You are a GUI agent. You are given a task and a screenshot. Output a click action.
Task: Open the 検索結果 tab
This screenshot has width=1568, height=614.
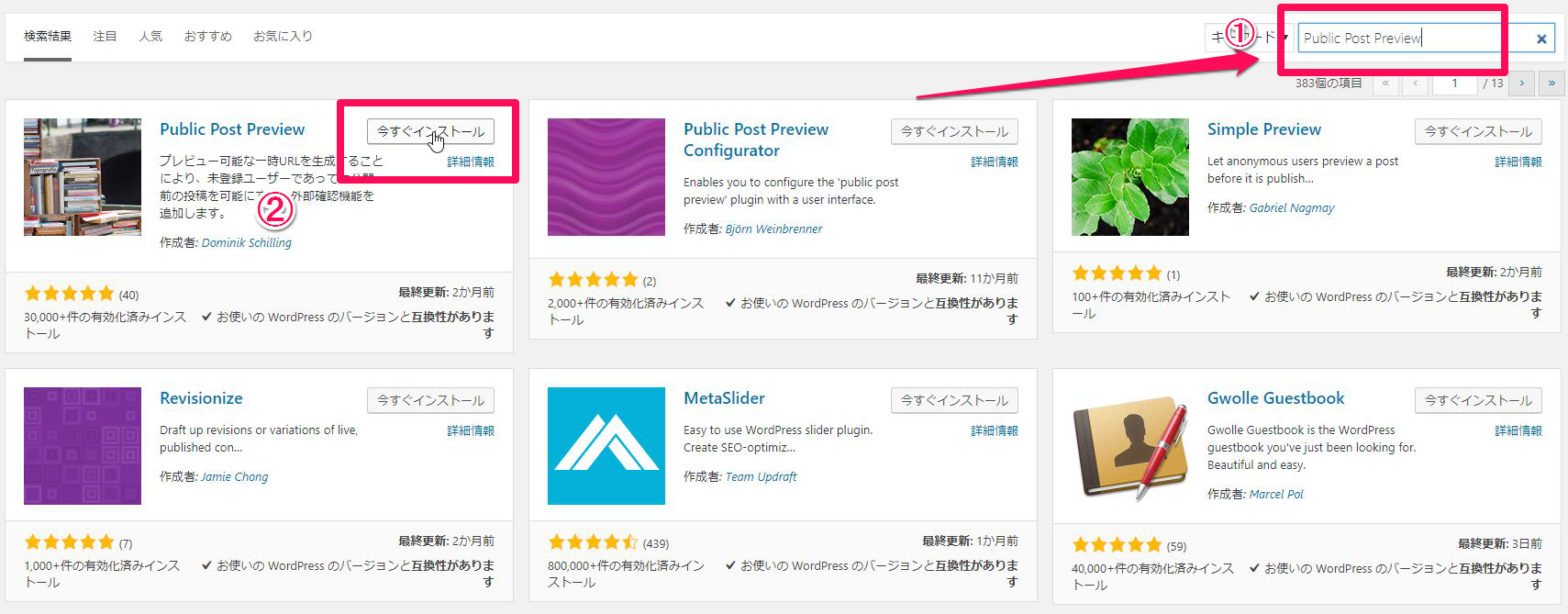coord(48,36)
